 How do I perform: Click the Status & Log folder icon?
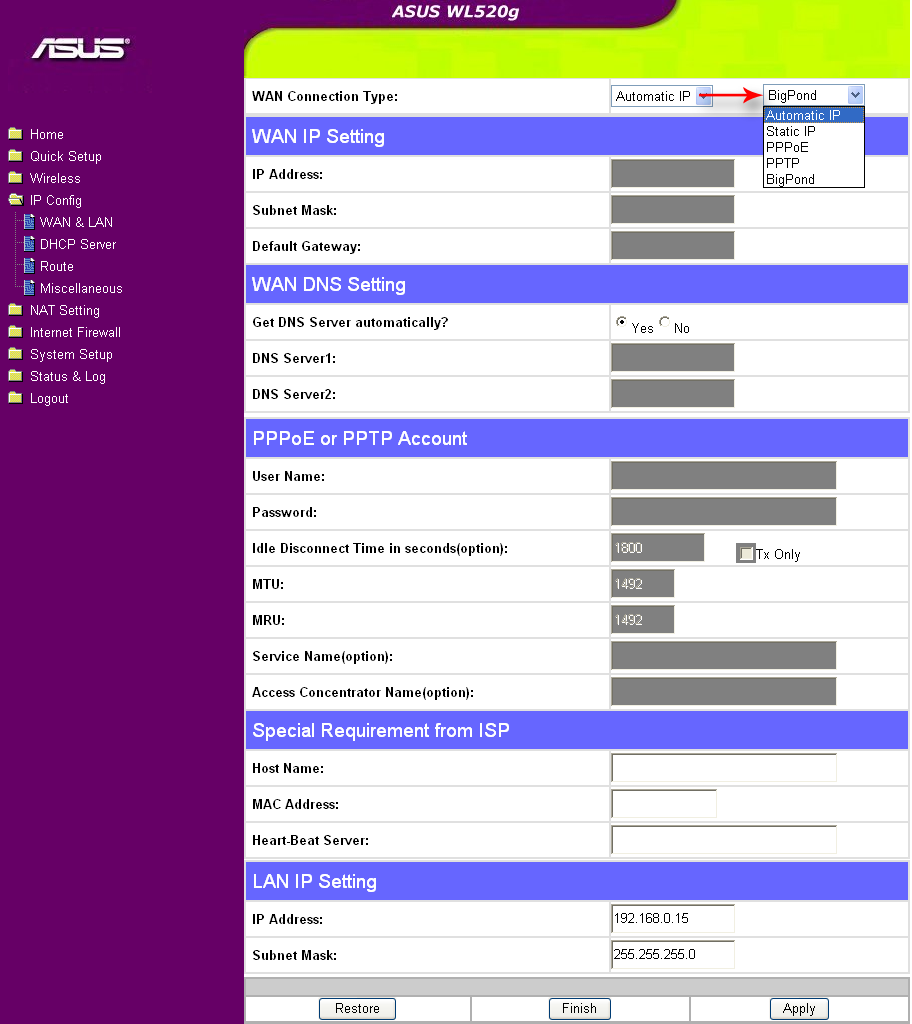(x=16, y=376)
